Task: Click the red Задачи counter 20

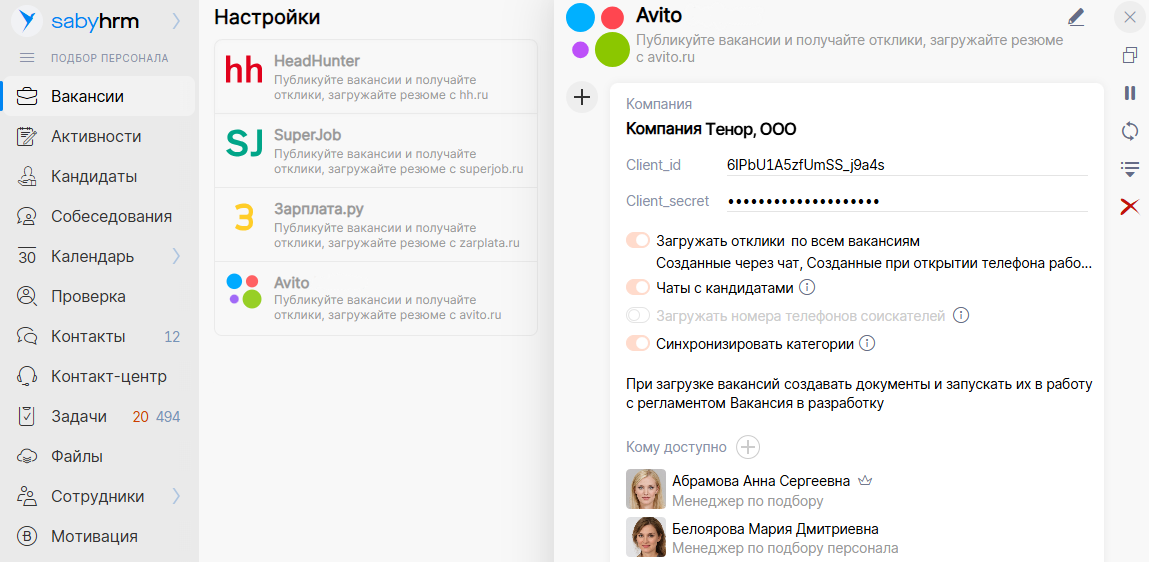Action: [141, 417]
